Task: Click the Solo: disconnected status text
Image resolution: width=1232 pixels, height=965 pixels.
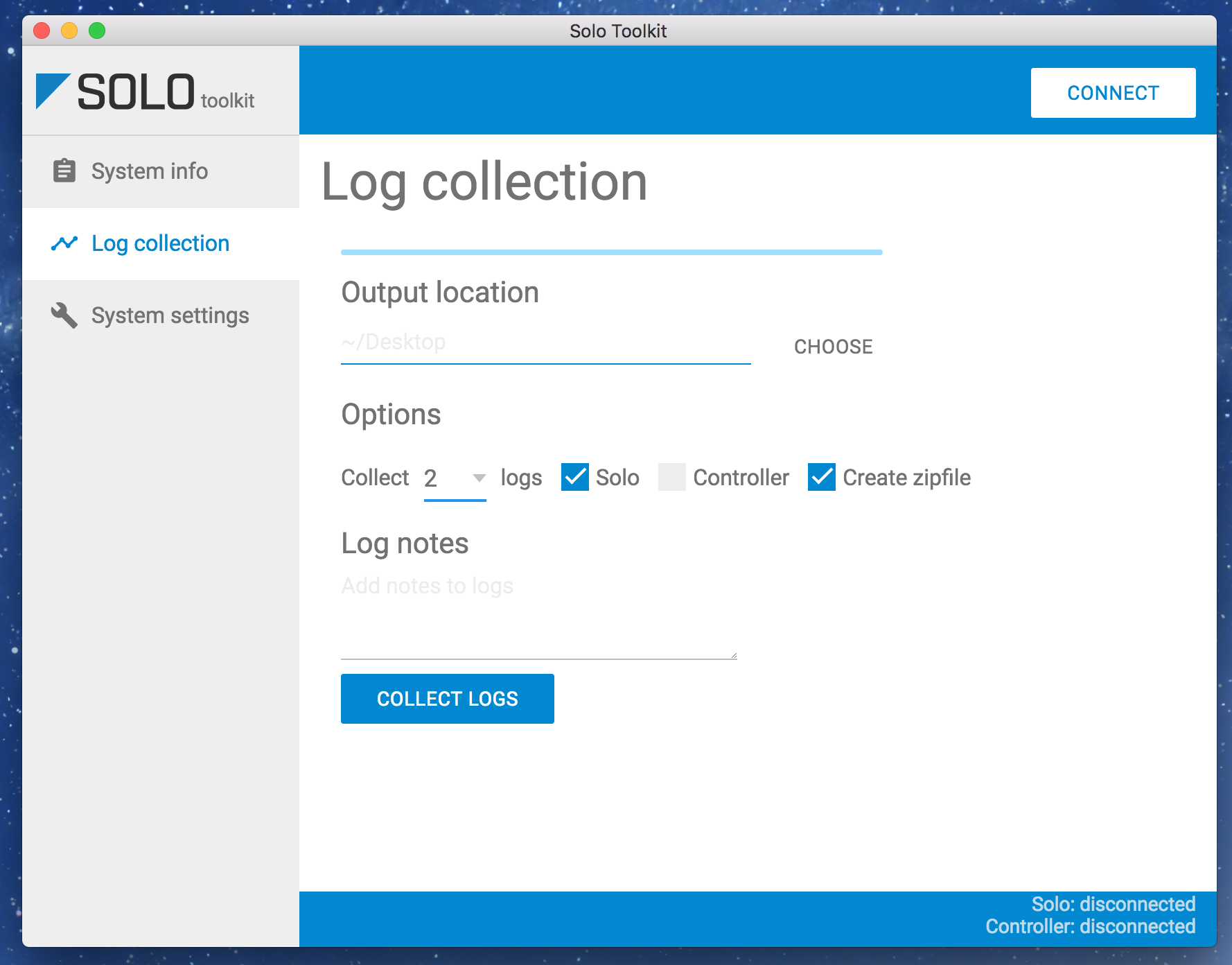Action: pos(1114,904)
